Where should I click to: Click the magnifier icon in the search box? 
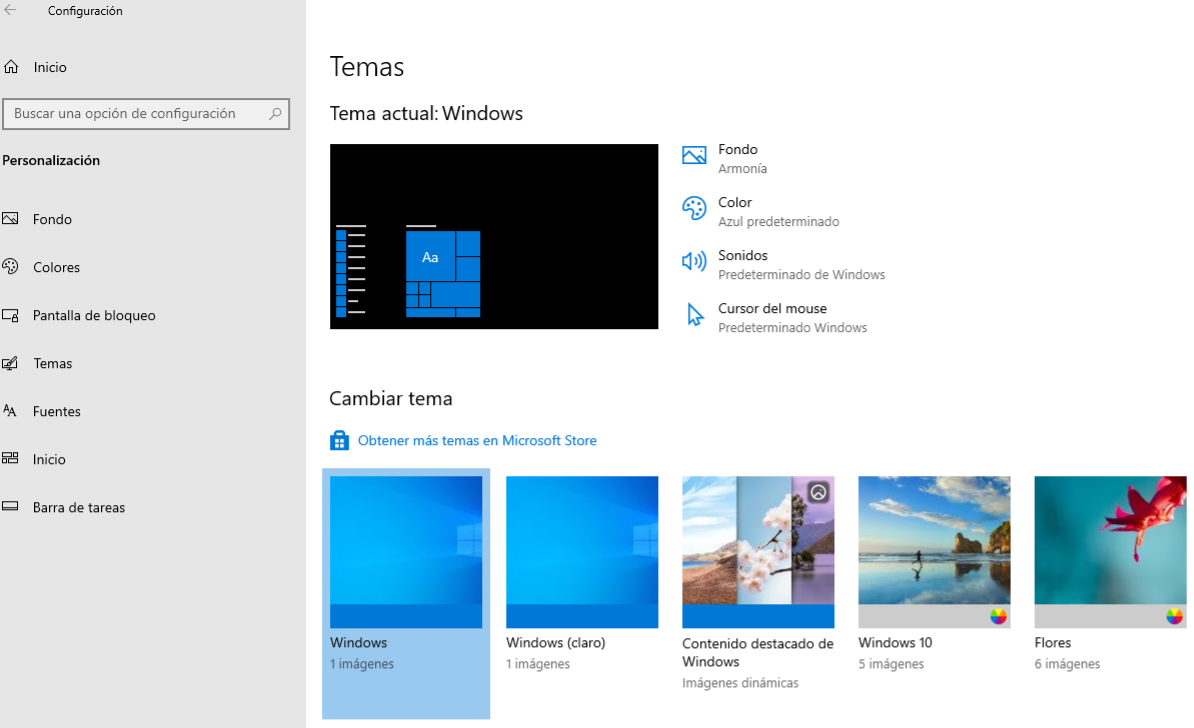click(275, 113)
